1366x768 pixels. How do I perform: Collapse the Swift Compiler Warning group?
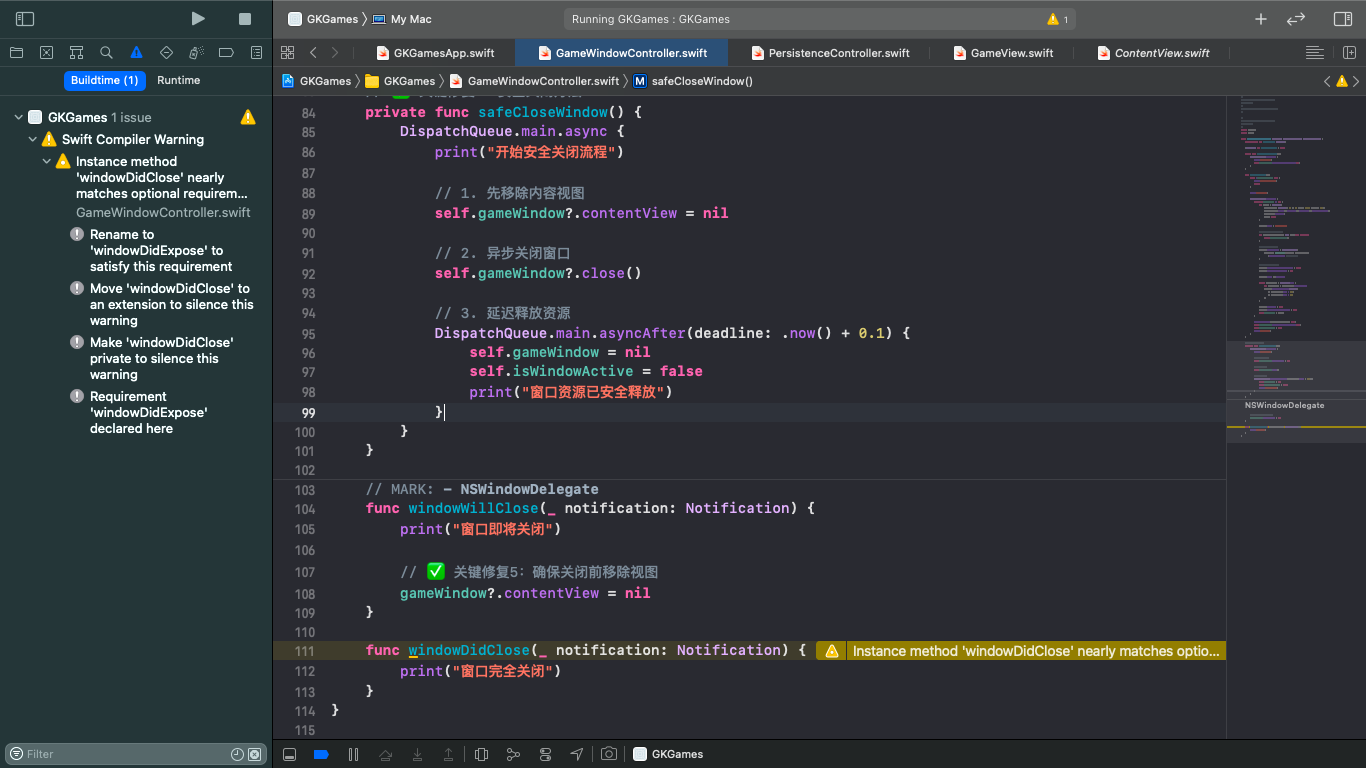pos(32,139)
